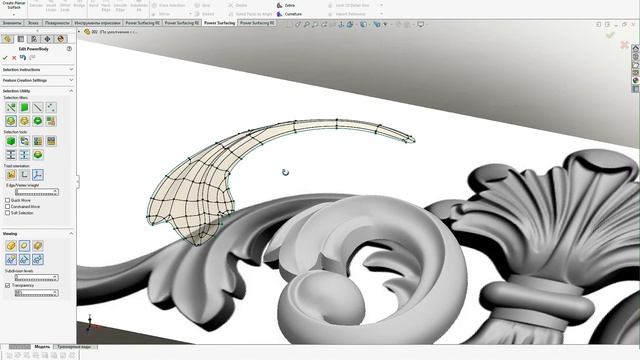Open FeatureManager design tree tab icon
640x360 pixels.
[x=7, y=39]
